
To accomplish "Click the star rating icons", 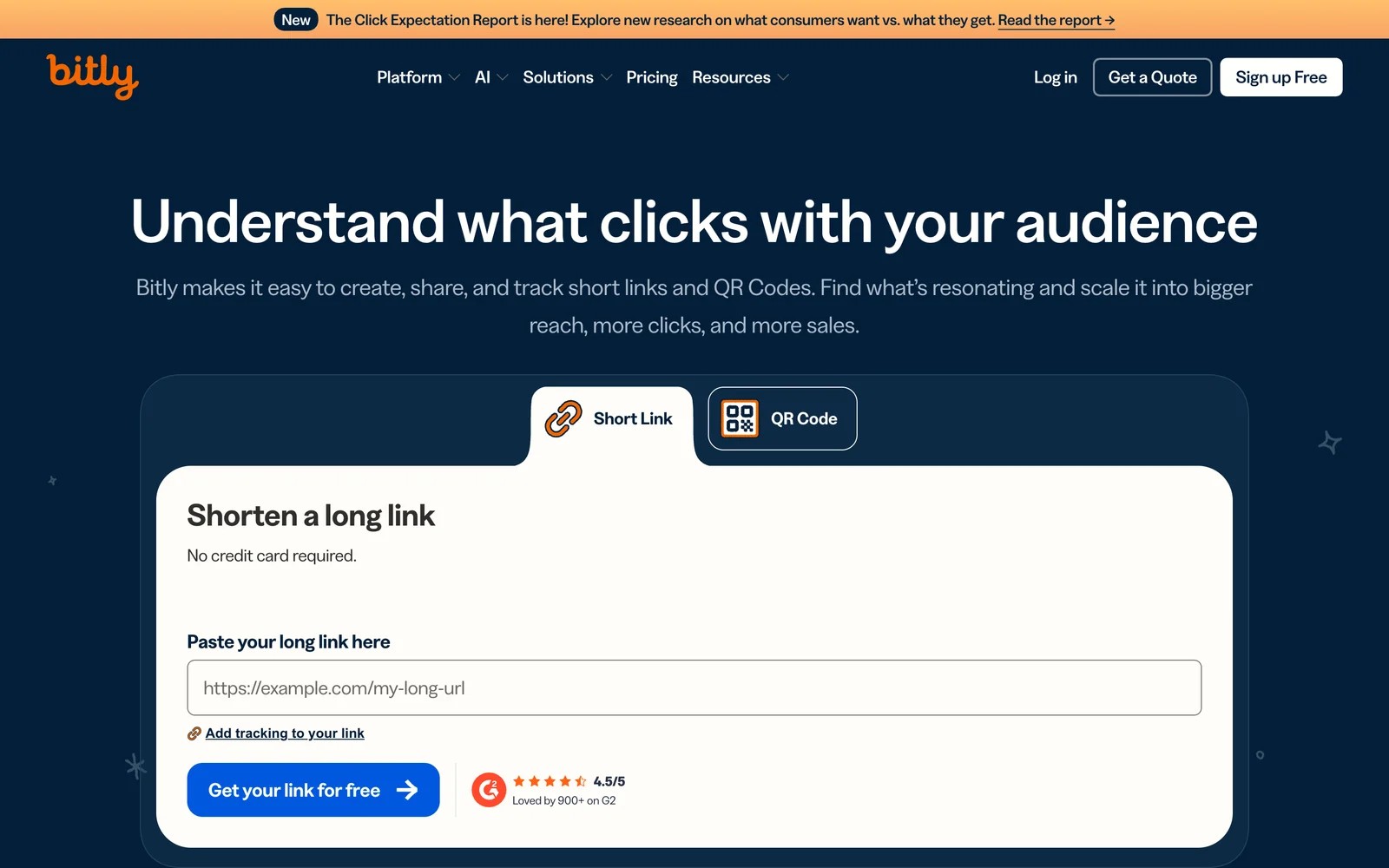I will (x=550, y=781).
